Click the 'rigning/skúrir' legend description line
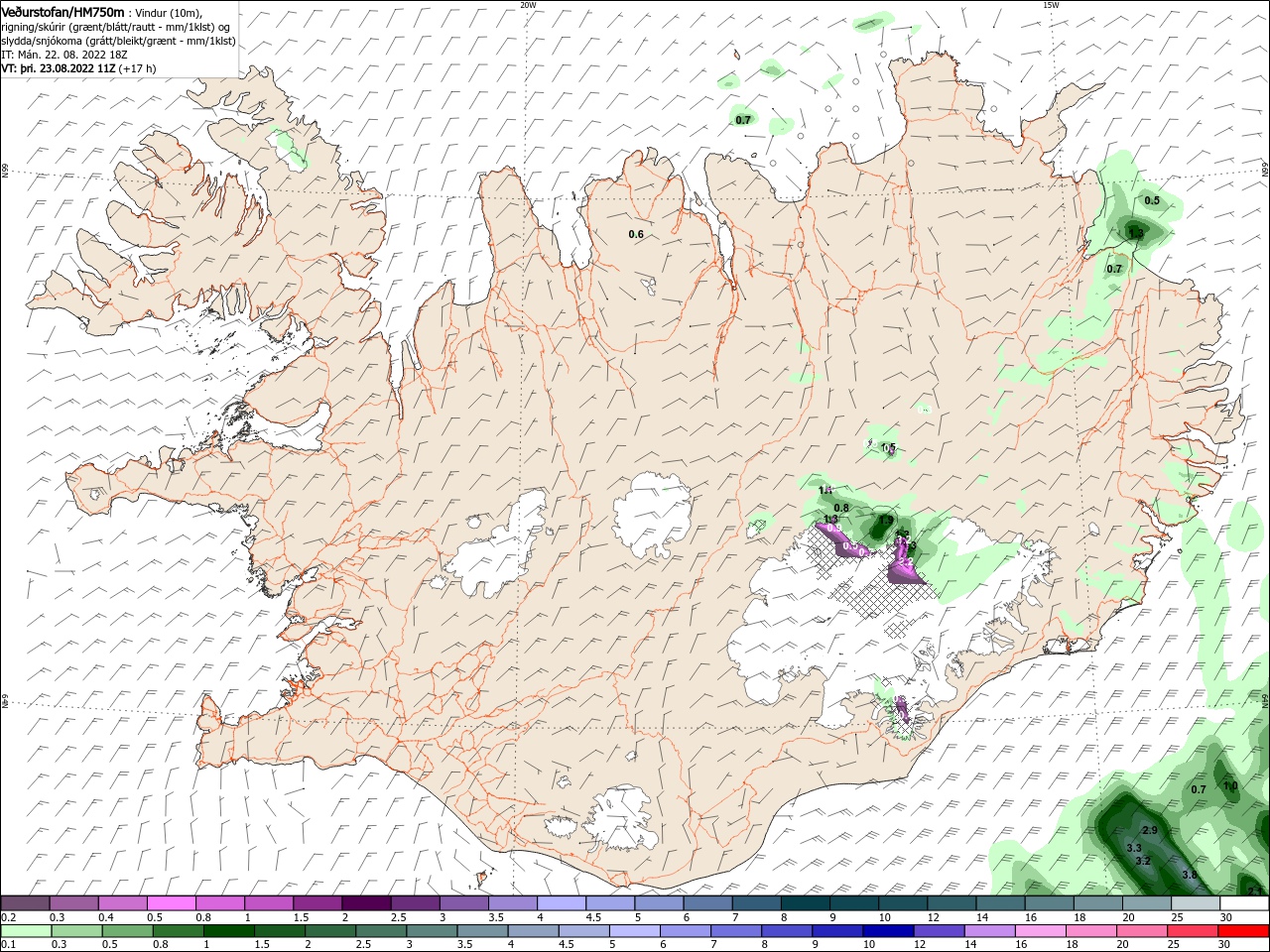1270x952 pixels. (115, 27)
